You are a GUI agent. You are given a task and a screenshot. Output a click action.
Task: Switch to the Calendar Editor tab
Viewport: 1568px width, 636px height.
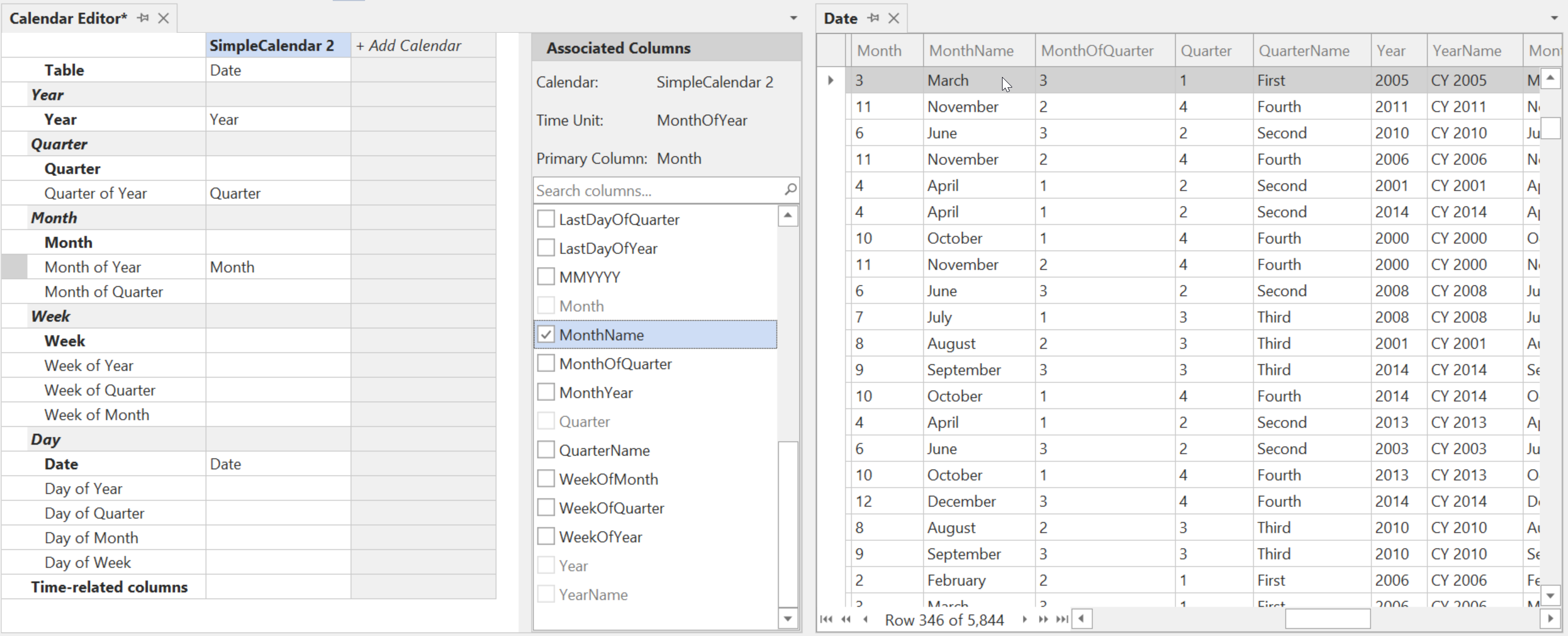tap(67, 18)
